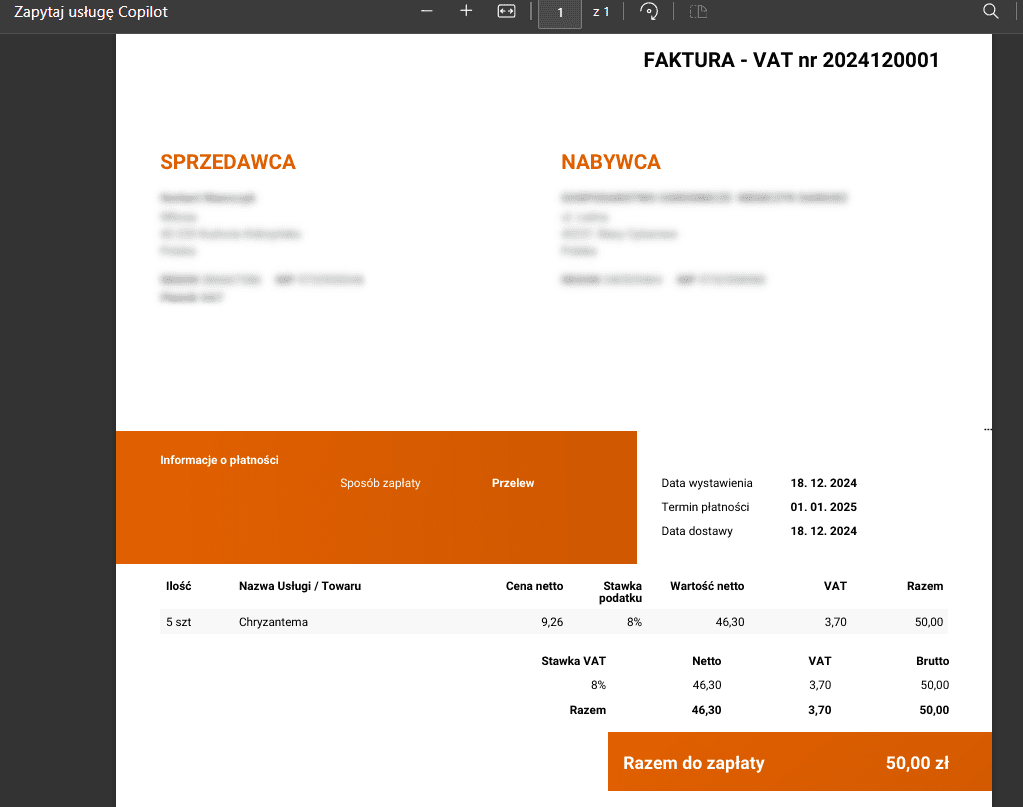
Task: Click the Nazwa Usługi / Towaru column header
Action: coord(299,586)
